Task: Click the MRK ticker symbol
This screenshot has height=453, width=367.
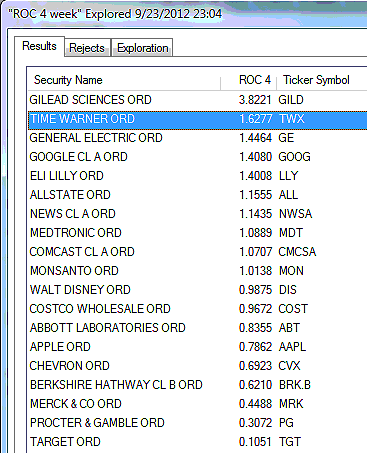Action: (x=291, y=404)
